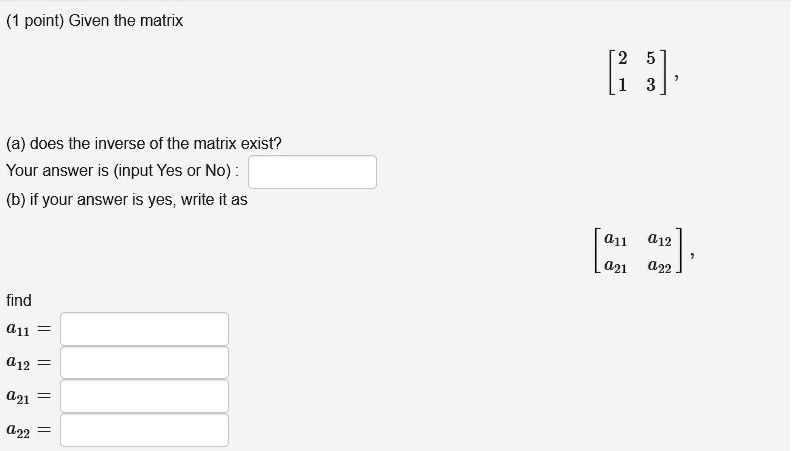The height and width of the screenshot is (451, 794).
Task: Click the '(b) if your answer is yes' text
Action: (x=91, y=200)
